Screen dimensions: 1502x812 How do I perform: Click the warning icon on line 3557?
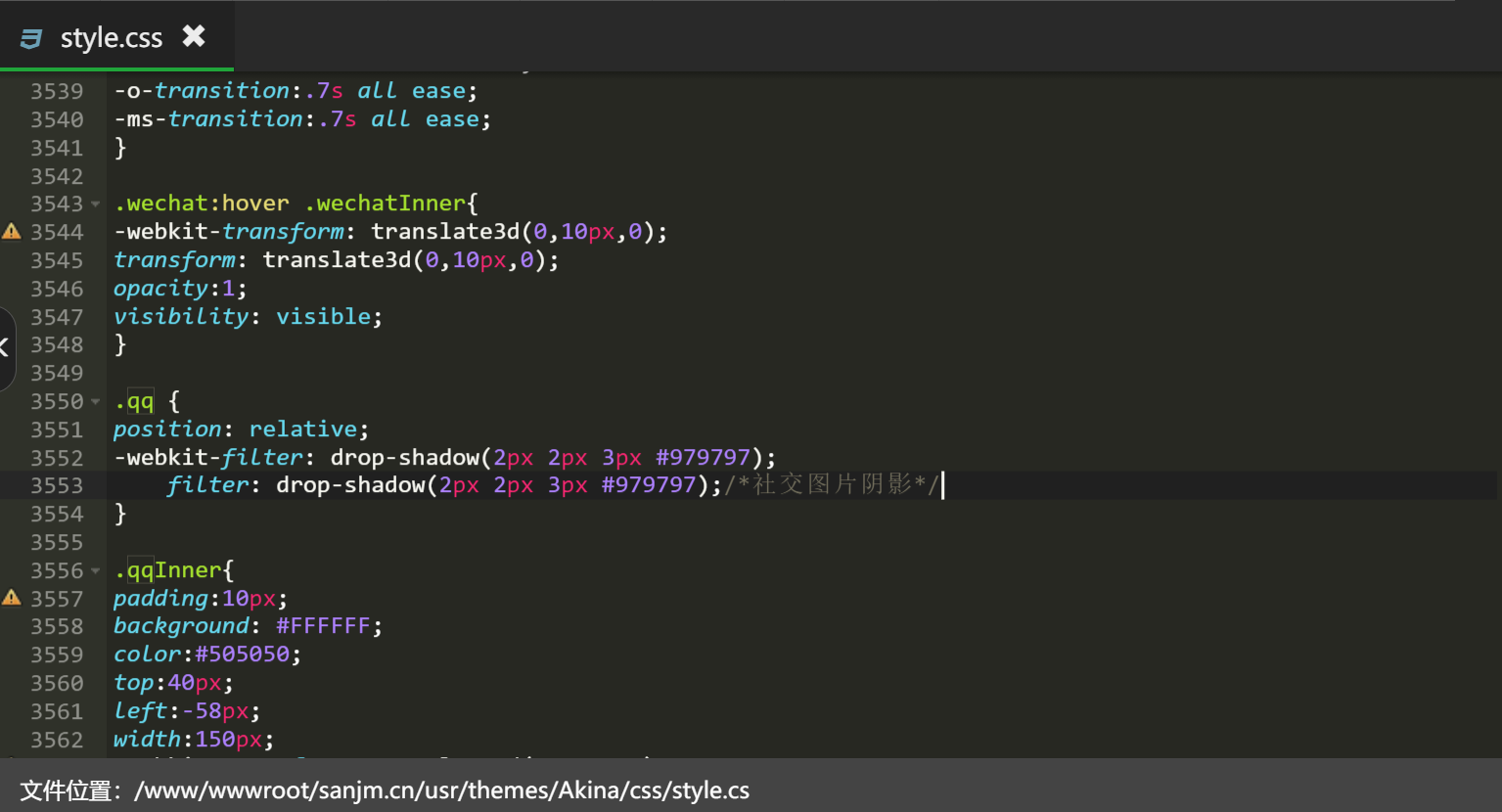point(11,598)
